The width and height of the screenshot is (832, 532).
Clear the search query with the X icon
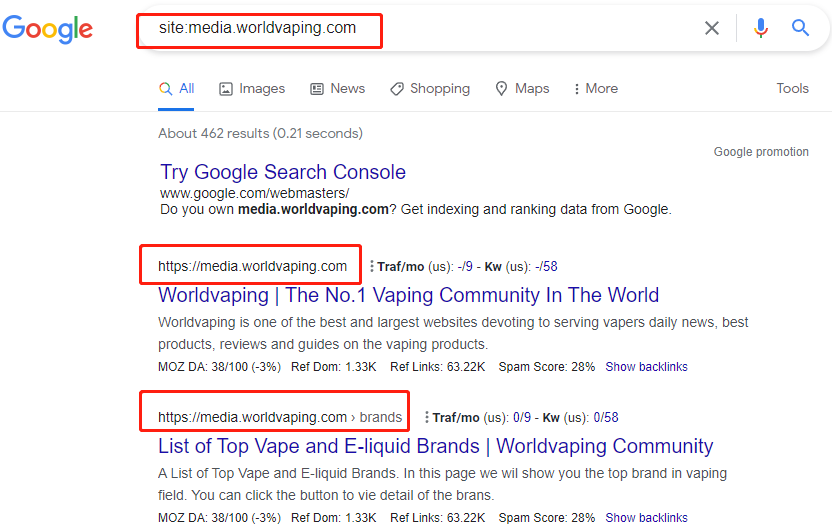coord(712,28)
